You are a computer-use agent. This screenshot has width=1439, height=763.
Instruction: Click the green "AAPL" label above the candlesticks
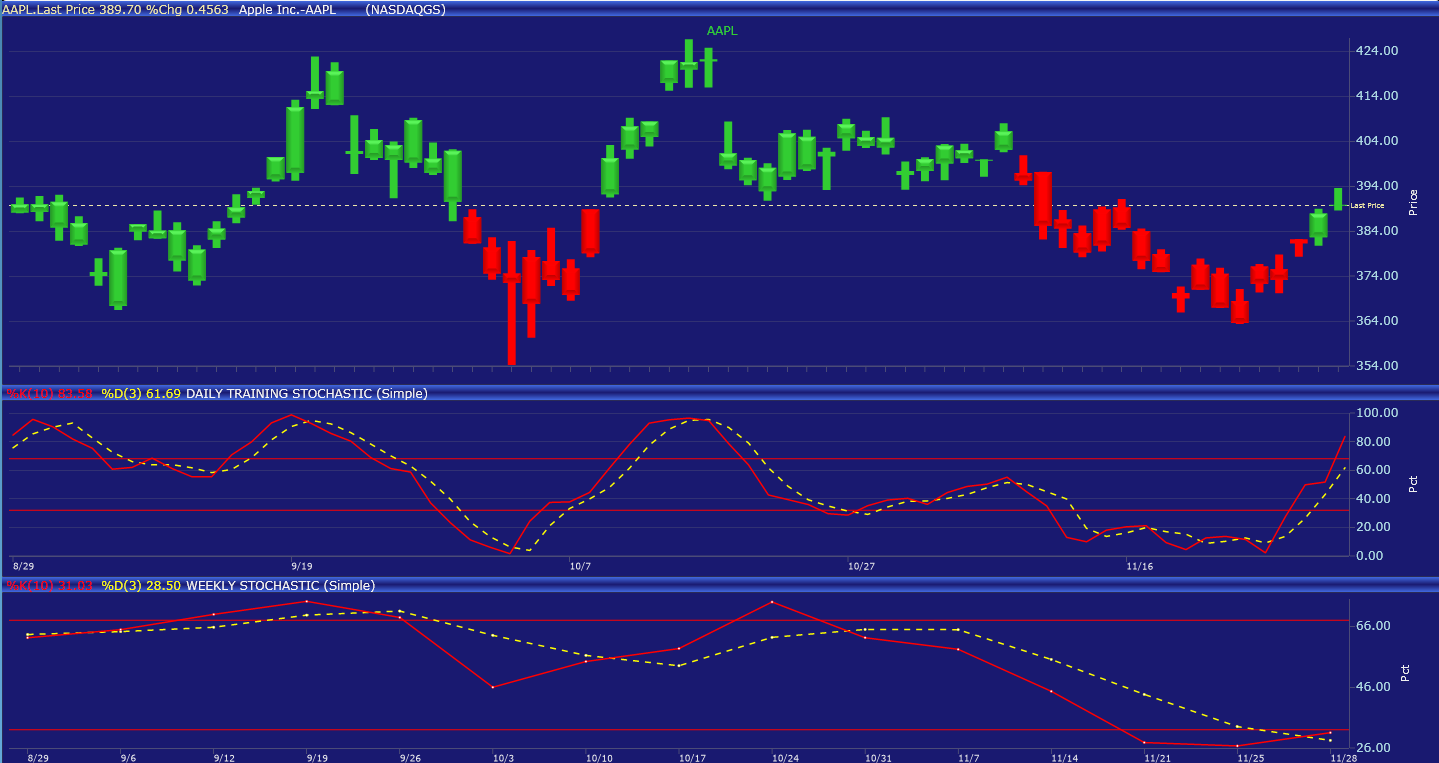[722, 31]
